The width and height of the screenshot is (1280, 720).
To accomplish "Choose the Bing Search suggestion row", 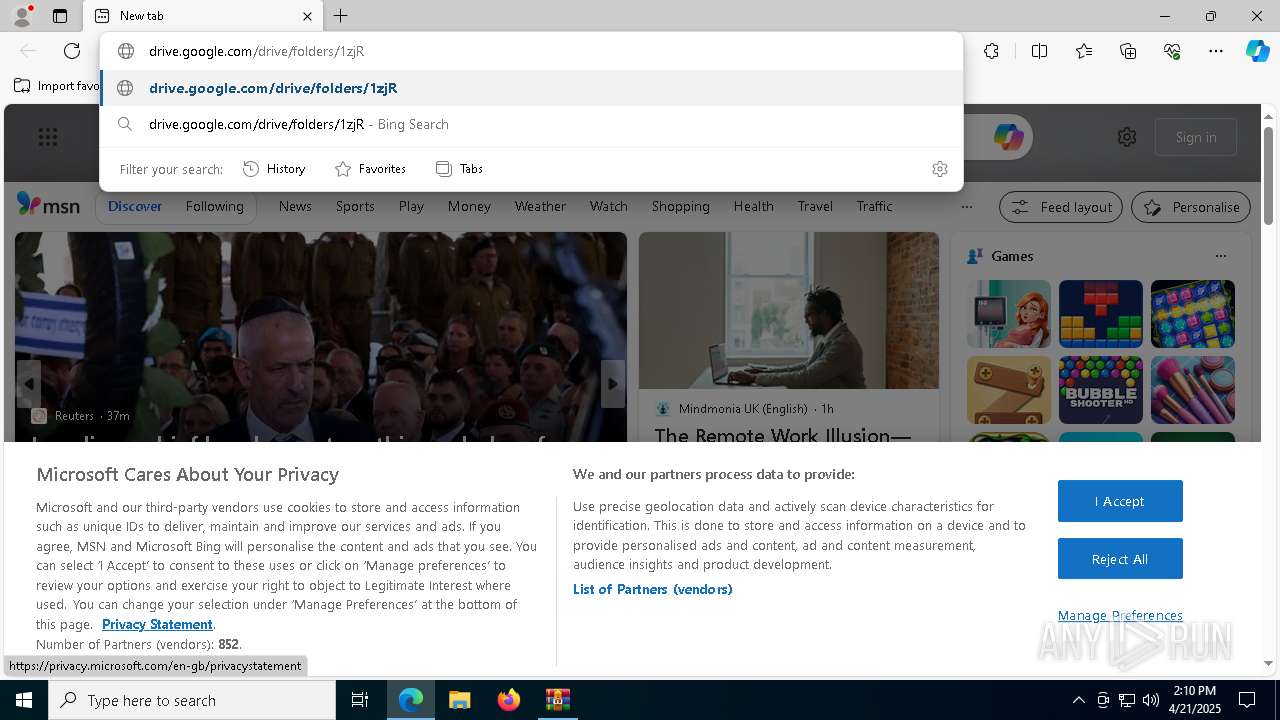I will tap(531, 124).
